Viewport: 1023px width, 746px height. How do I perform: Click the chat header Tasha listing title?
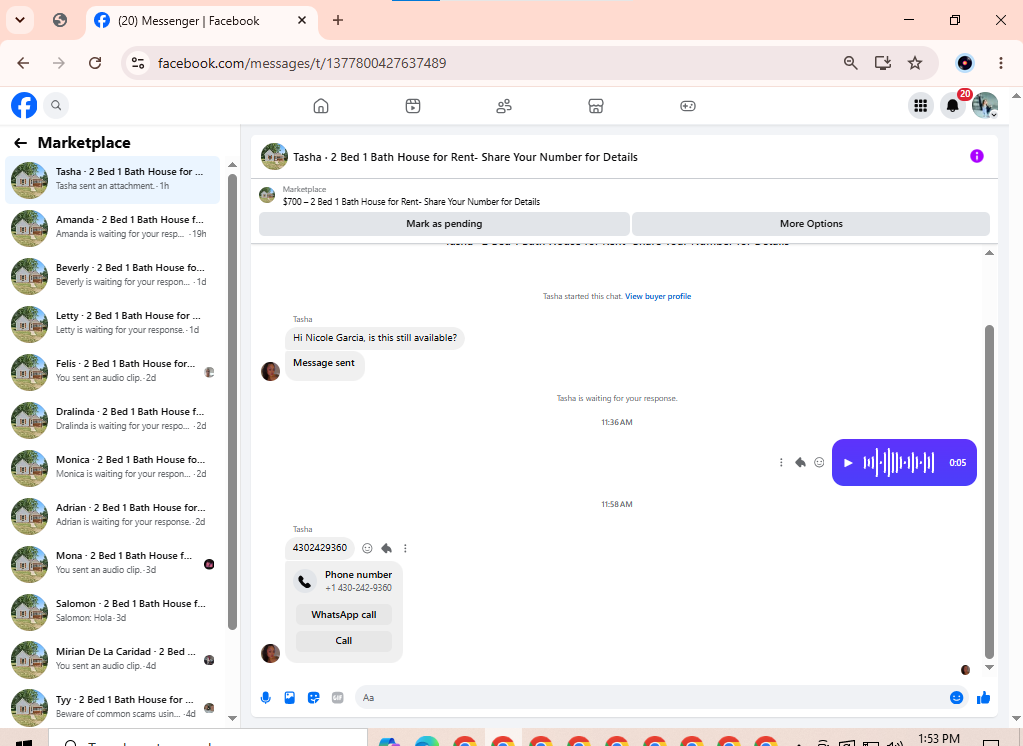465,157
